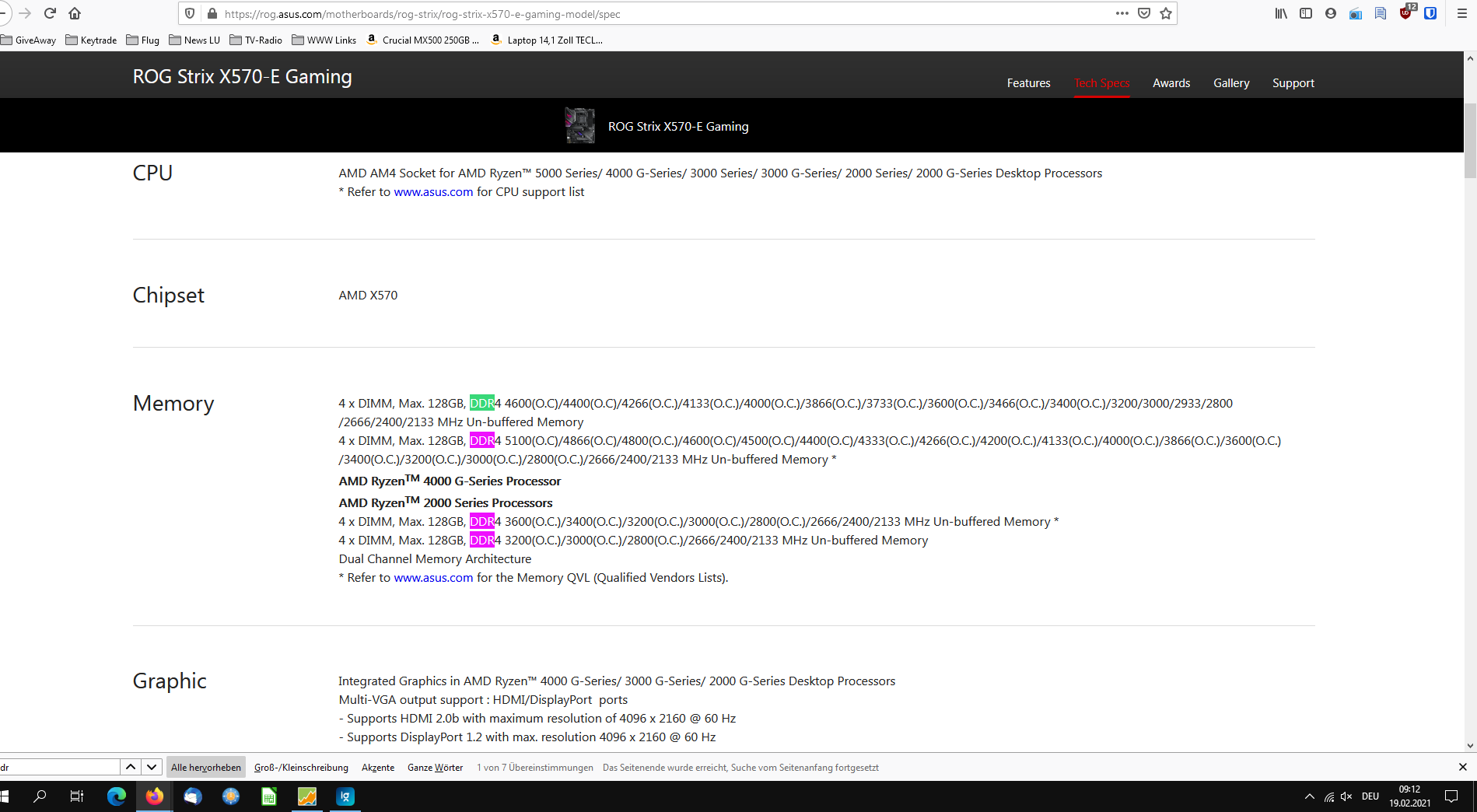Show site security padlock details
The height and width of the screenshot is (812, 1477).
point(212,13)
